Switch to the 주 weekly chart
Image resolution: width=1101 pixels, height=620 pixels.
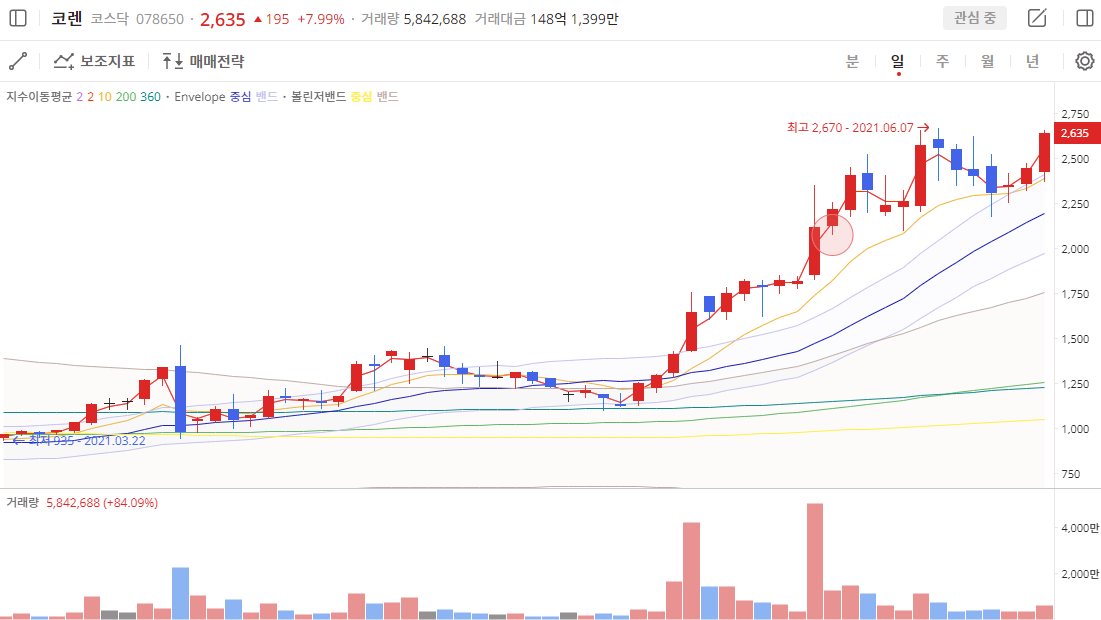click(942, 61)
